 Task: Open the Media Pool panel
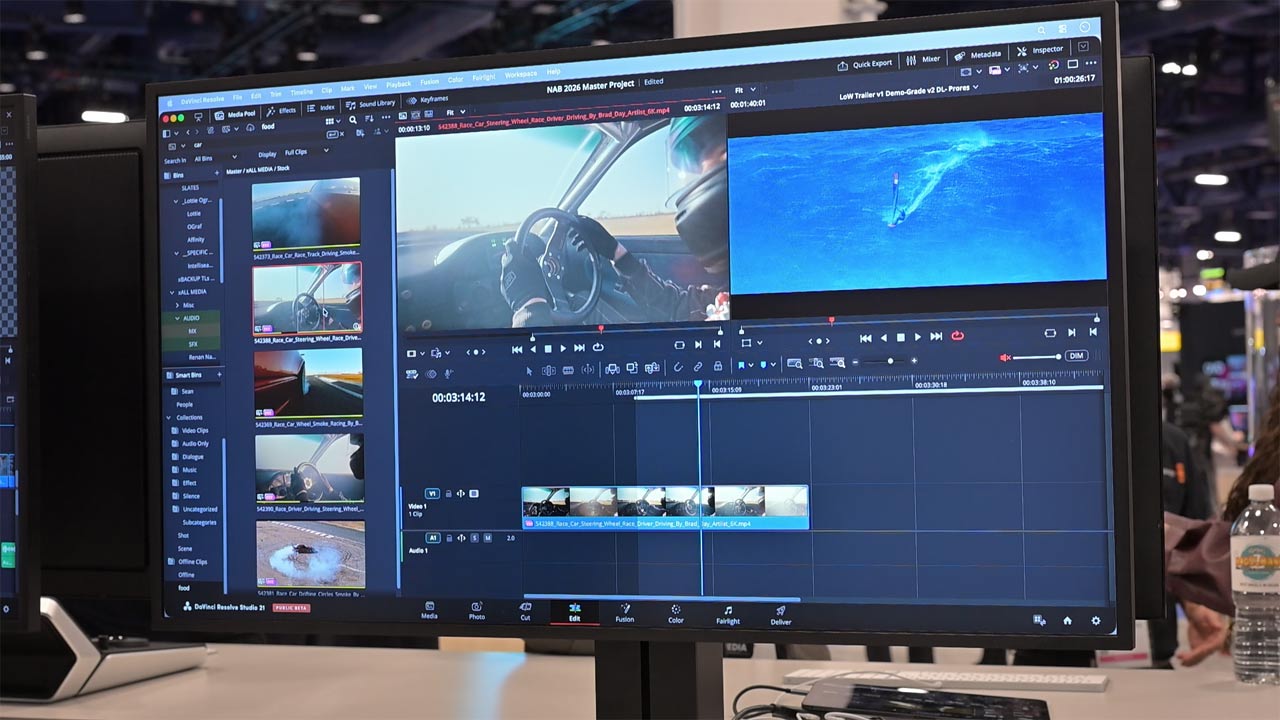(235, 114)
